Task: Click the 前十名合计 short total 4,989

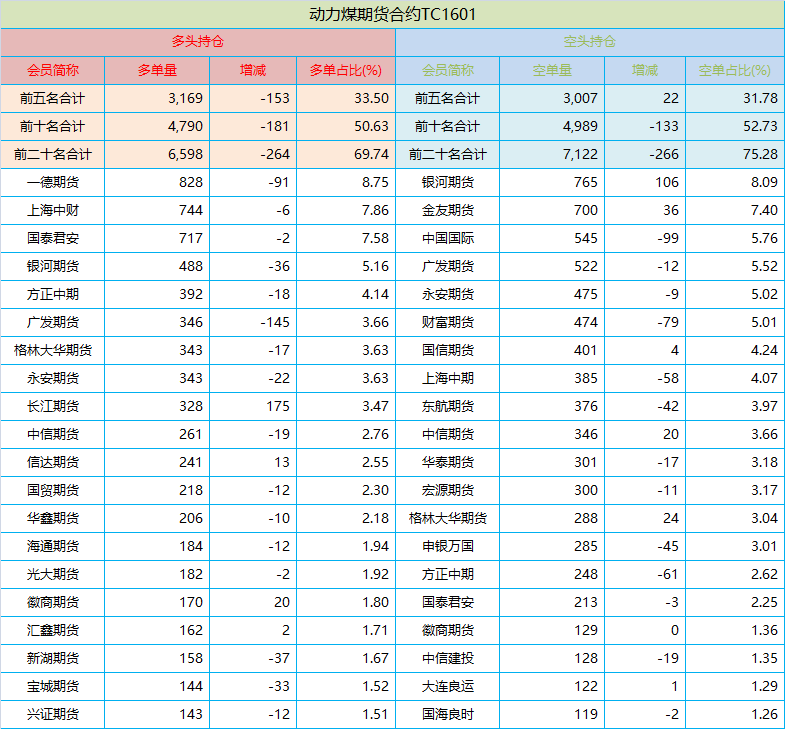Action: (x=580, y=126)
